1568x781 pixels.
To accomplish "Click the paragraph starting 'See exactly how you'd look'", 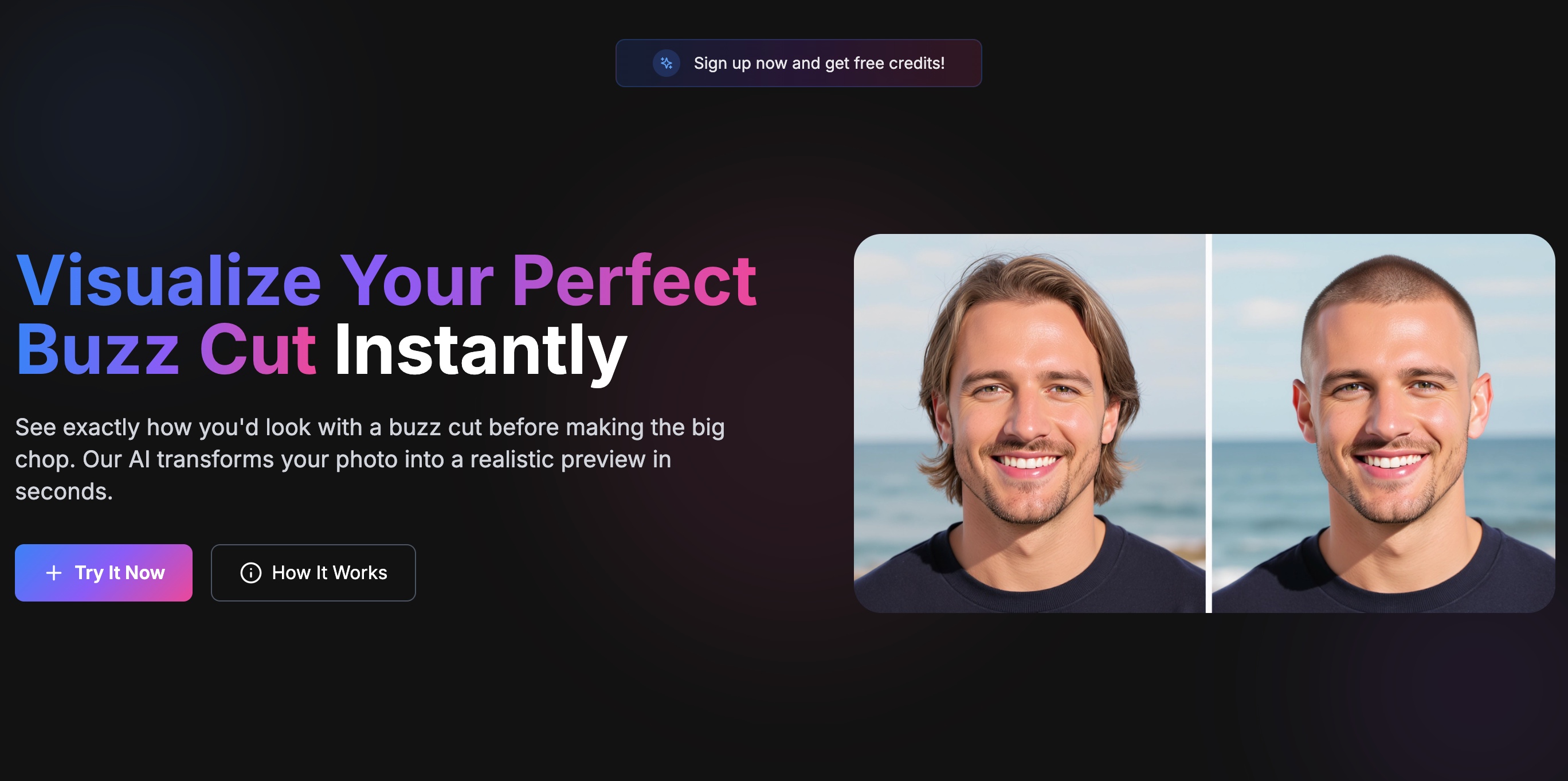I will pyautogui.click(x=370, y=459).
